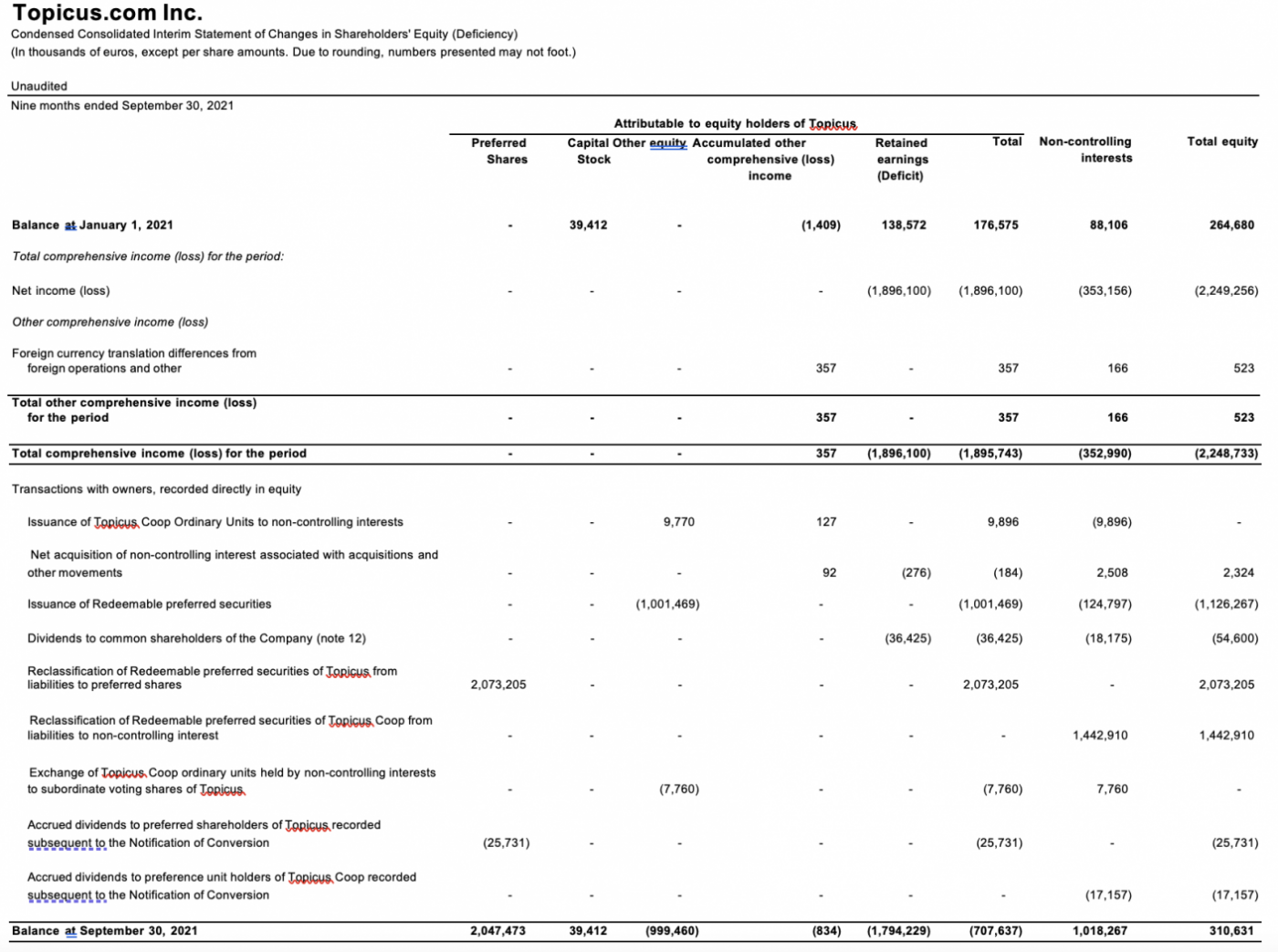Viewport: 1278px width, 952px height.
Task: Click closing non-controlling interests 1,018,267
Action: (x=1100, y=931)
